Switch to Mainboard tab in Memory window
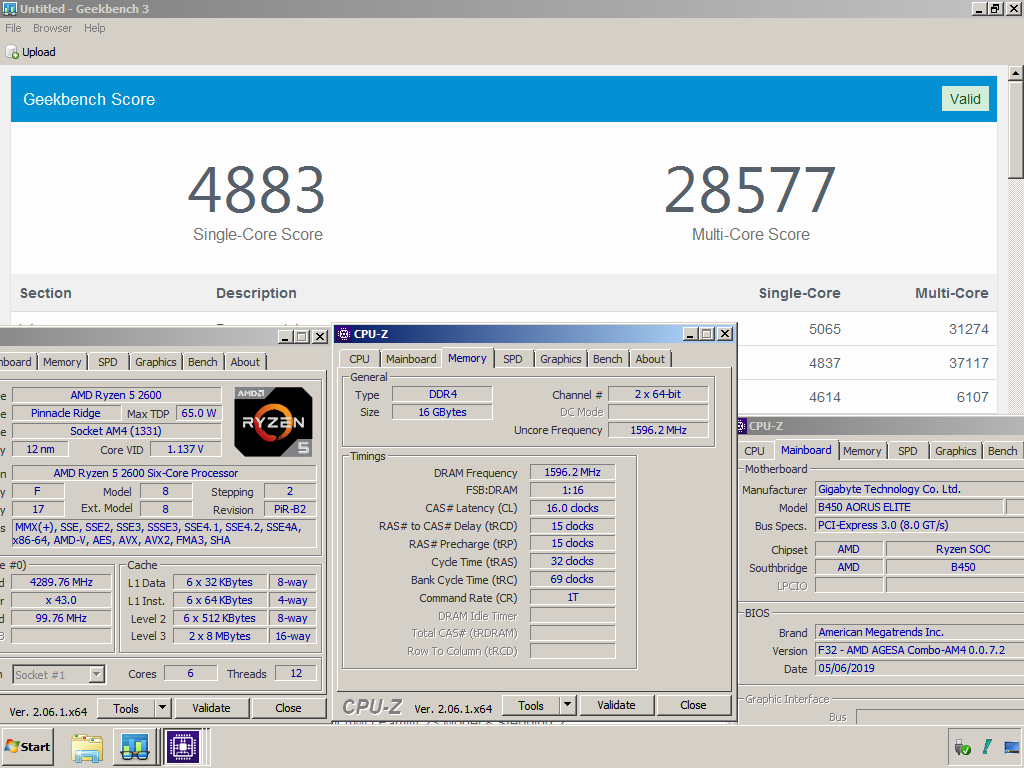The width and height of the screenshot is (1024, 768). pyautogui.click(x=411, y=359)
